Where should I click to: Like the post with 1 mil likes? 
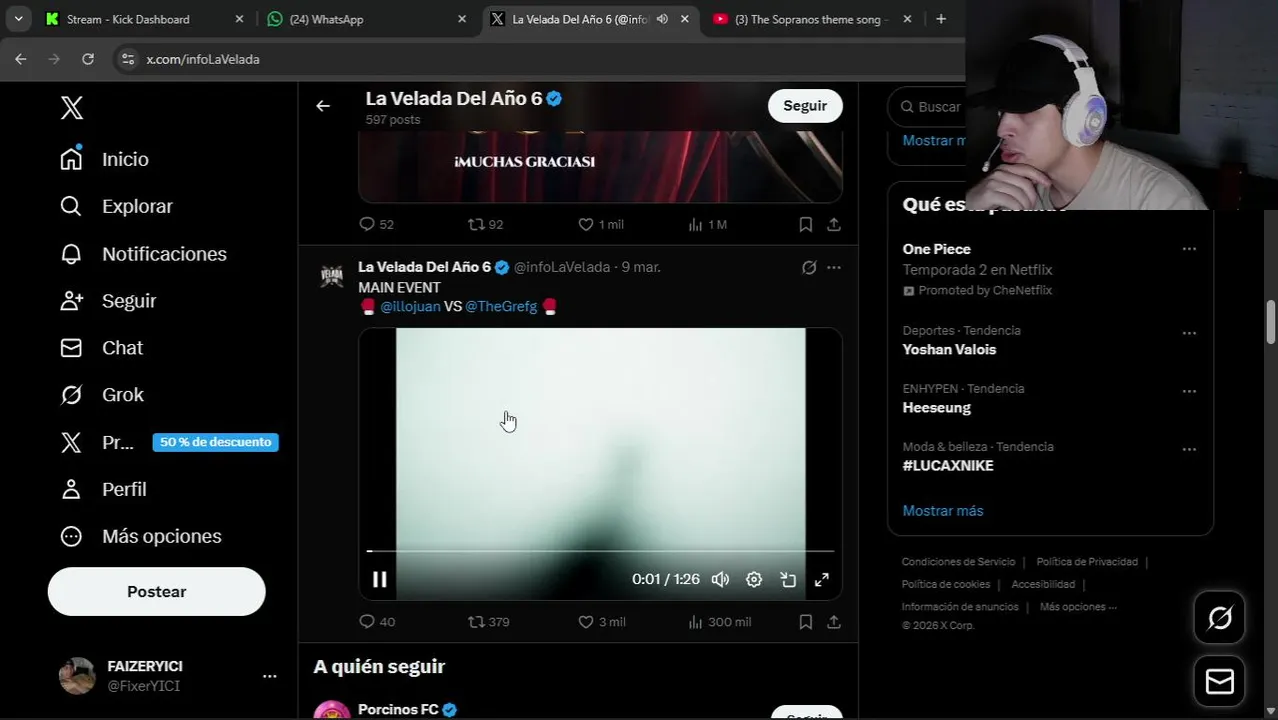tap(601, 225)
